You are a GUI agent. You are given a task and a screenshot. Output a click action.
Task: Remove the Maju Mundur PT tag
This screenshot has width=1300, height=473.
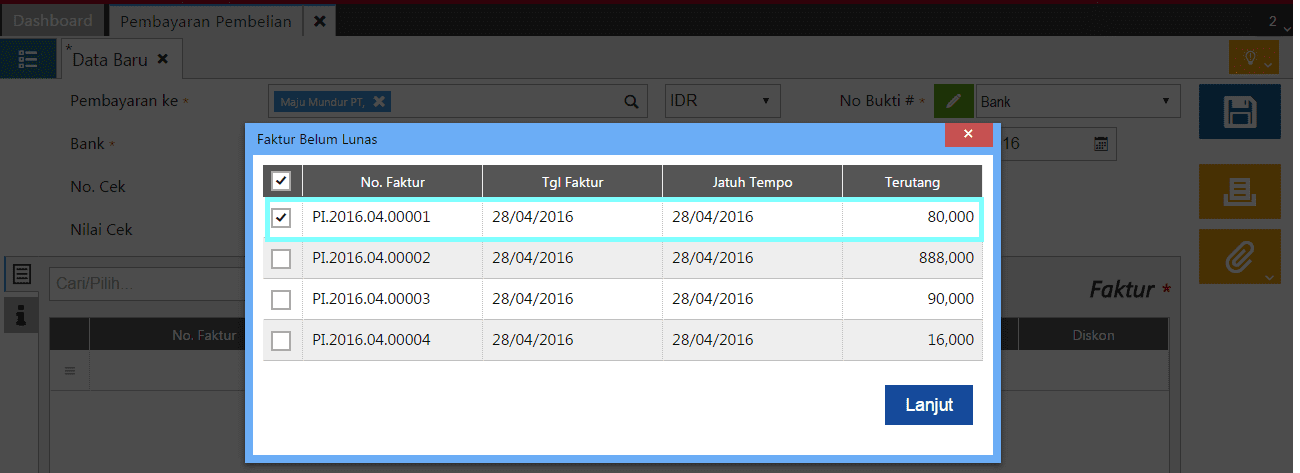pos(380,101)
